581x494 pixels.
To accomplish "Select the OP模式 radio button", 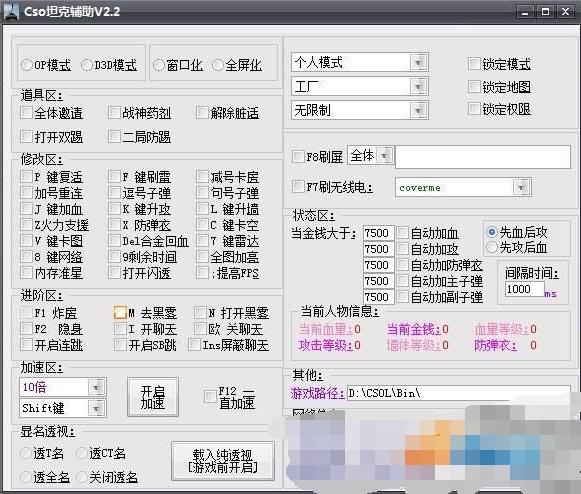I will pos(27,65).
